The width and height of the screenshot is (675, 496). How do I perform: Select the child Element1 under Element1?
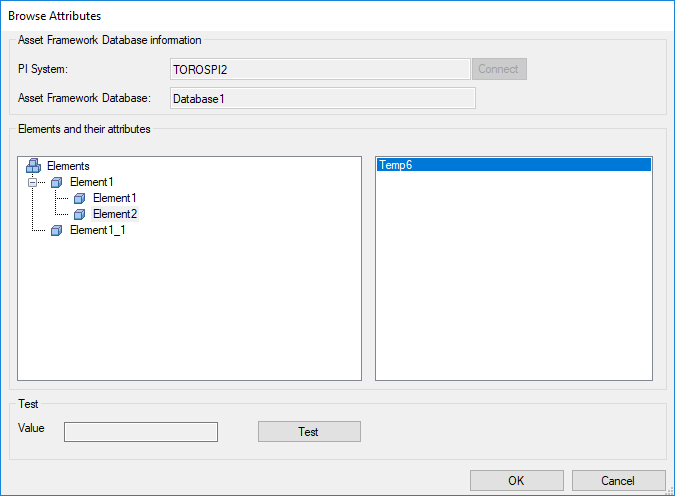[115, 198]
